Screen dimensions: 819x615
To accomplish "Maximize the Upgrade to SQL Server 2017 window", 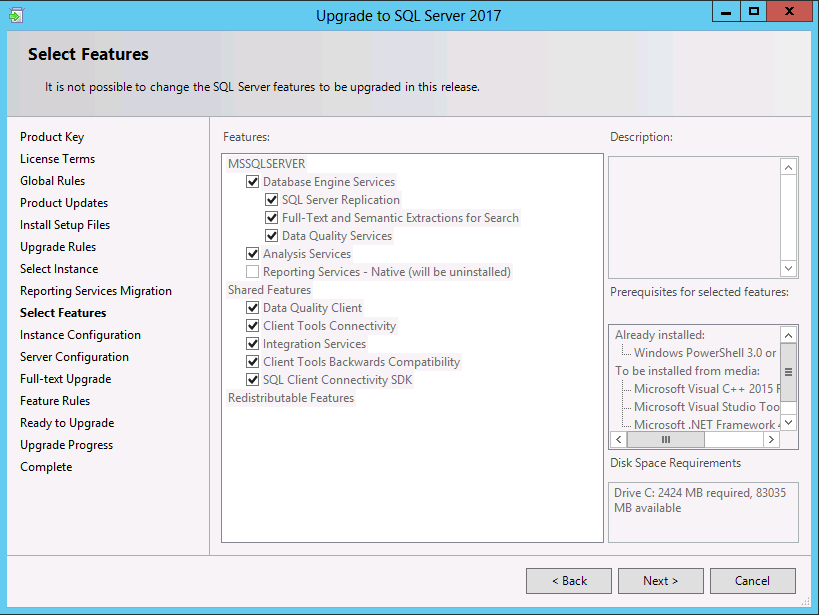I will [x=754, y=11].
